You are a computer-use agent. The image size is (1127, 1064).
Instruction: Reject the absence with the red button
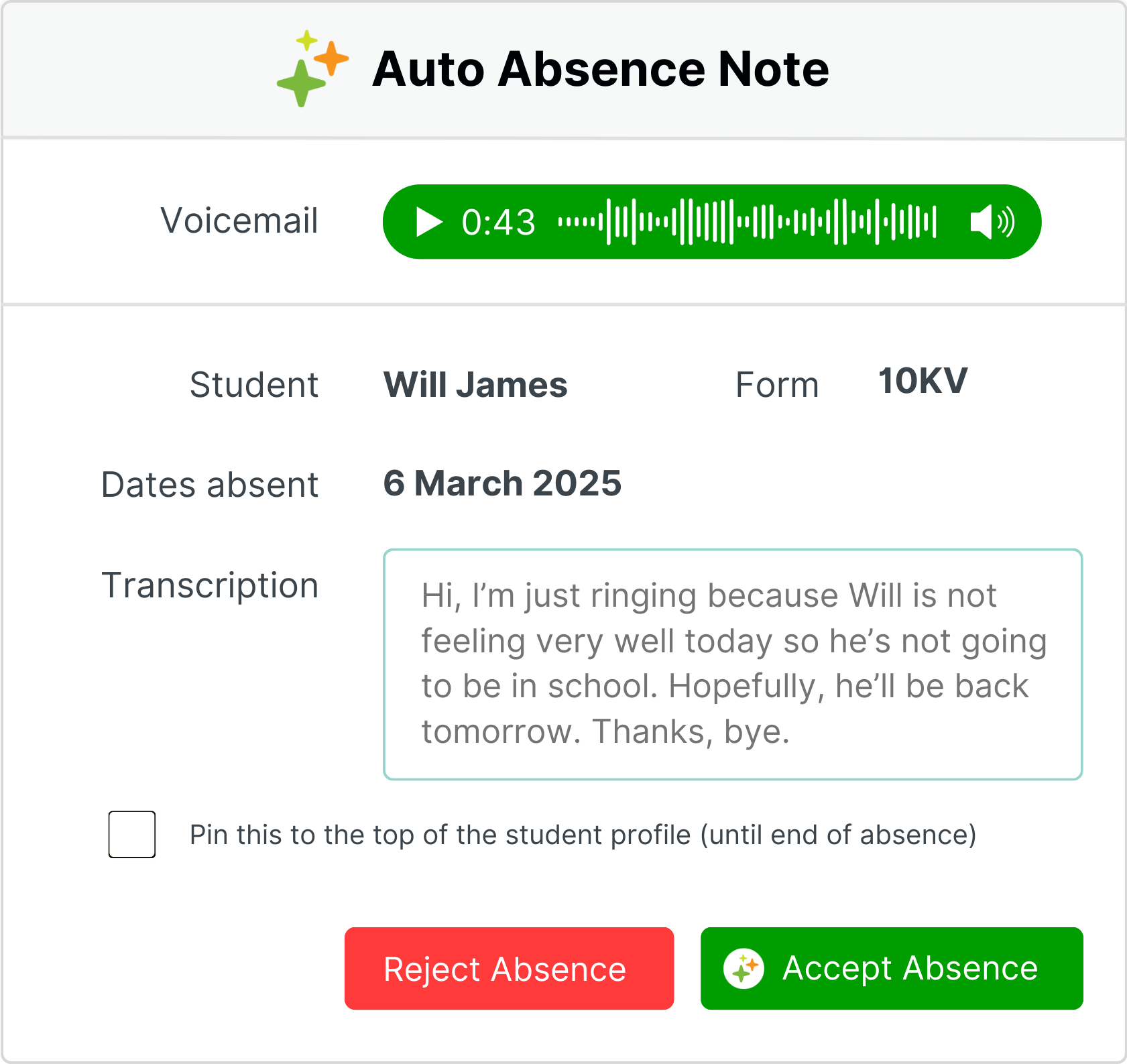tap(509, 969)
